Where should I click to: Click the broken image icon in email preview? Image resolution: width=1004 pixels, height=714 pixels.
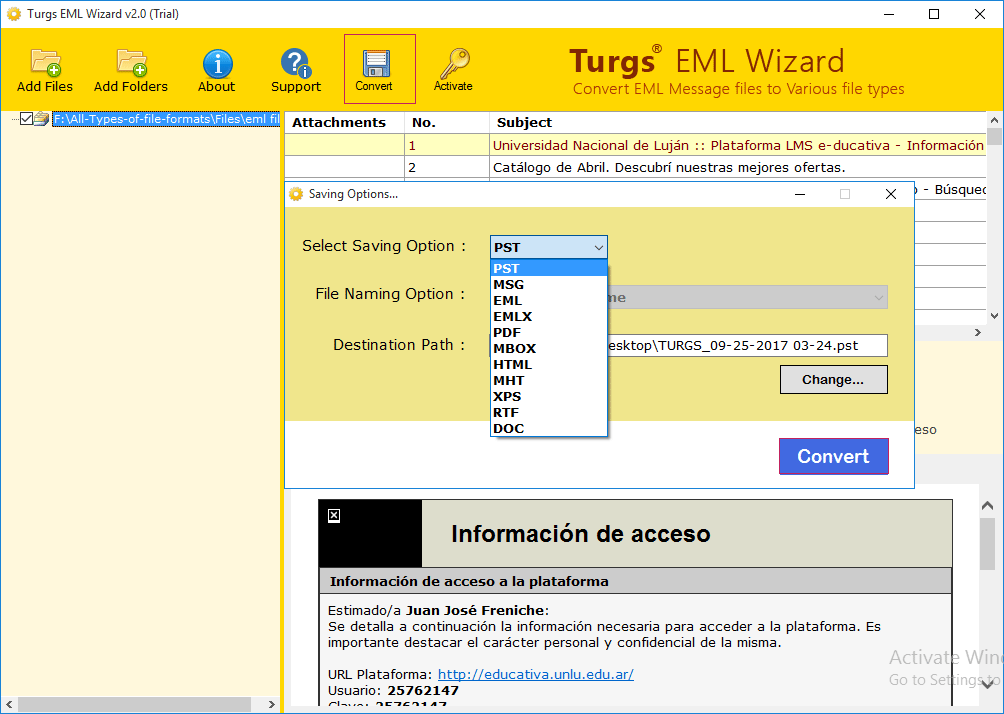pyautogui.click(x=334, y=515)
